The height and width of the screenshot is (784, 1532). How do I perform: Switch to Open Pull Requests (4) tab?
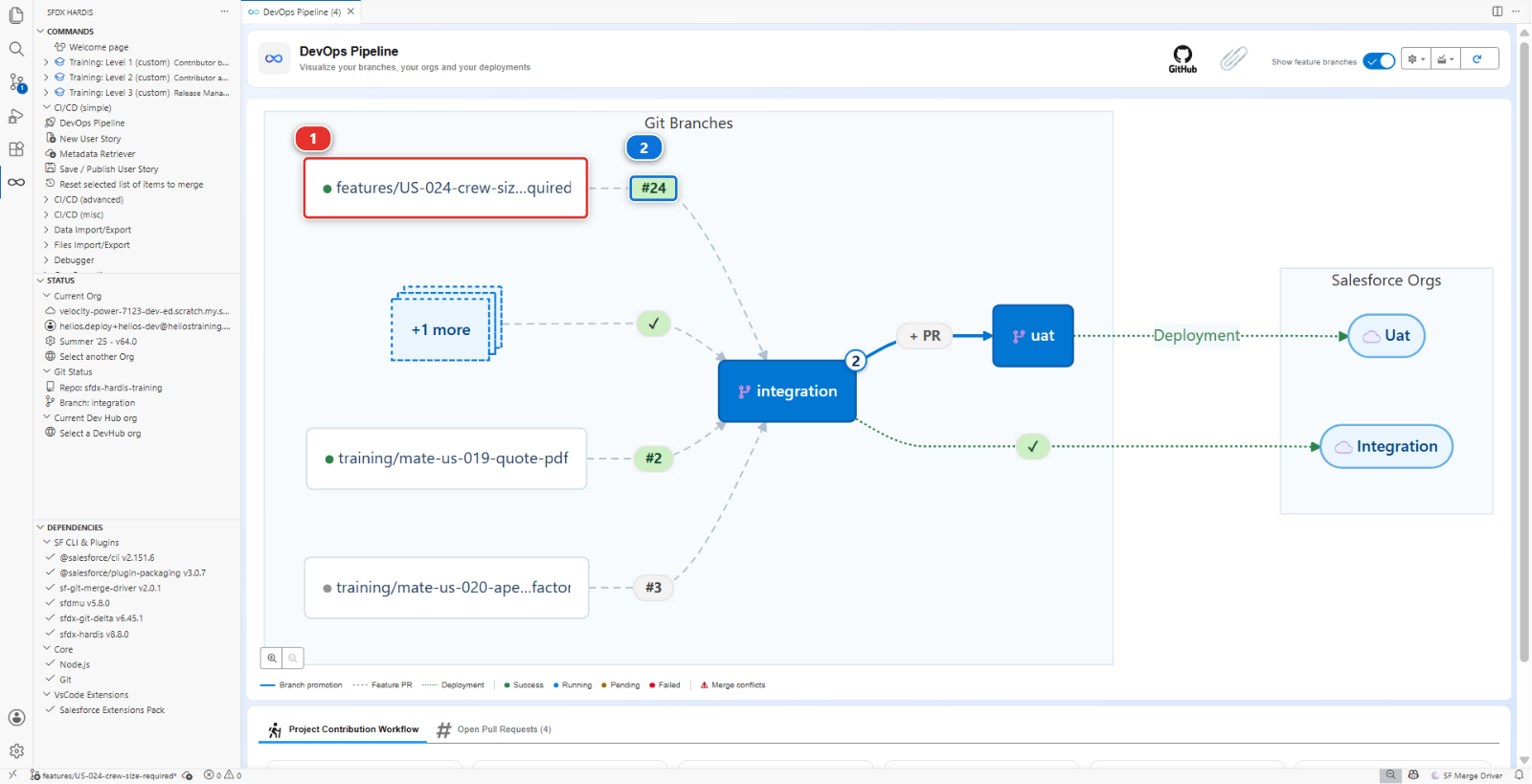click(494, 729)
